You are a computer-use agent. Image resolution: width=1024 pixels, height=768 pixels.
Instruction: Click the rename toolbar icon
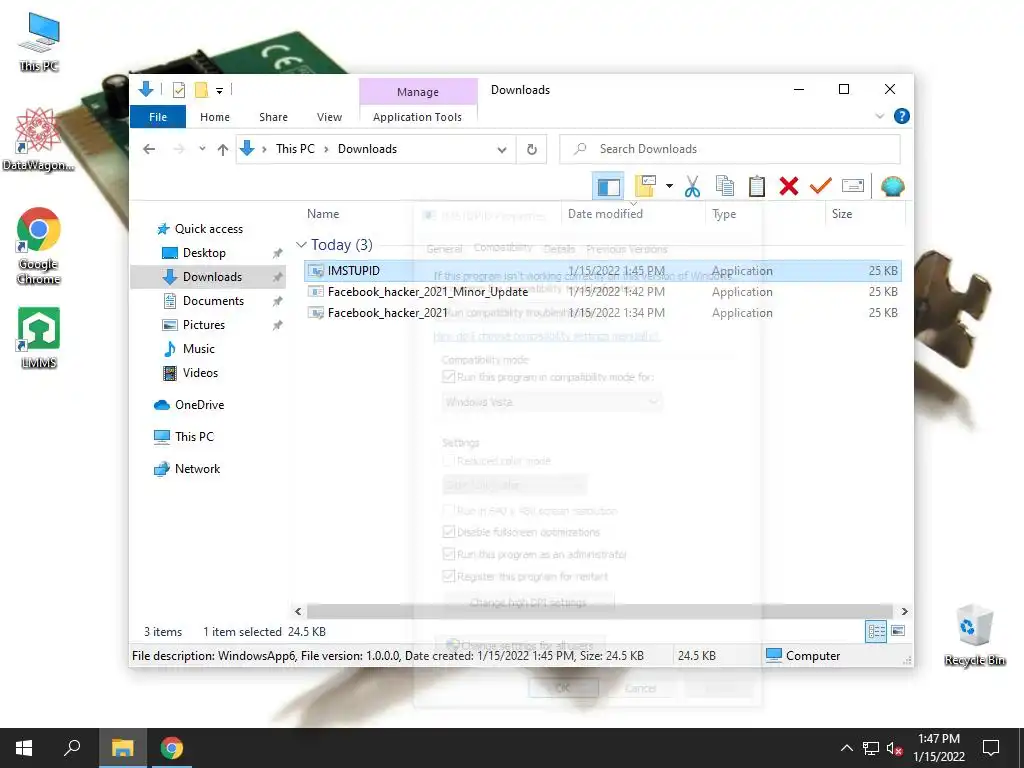point(853,186)
